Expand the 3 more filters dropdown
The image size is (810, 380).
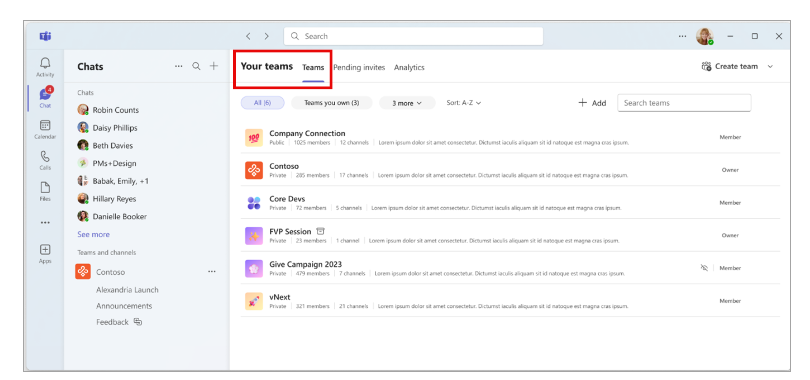pos(407,103)
